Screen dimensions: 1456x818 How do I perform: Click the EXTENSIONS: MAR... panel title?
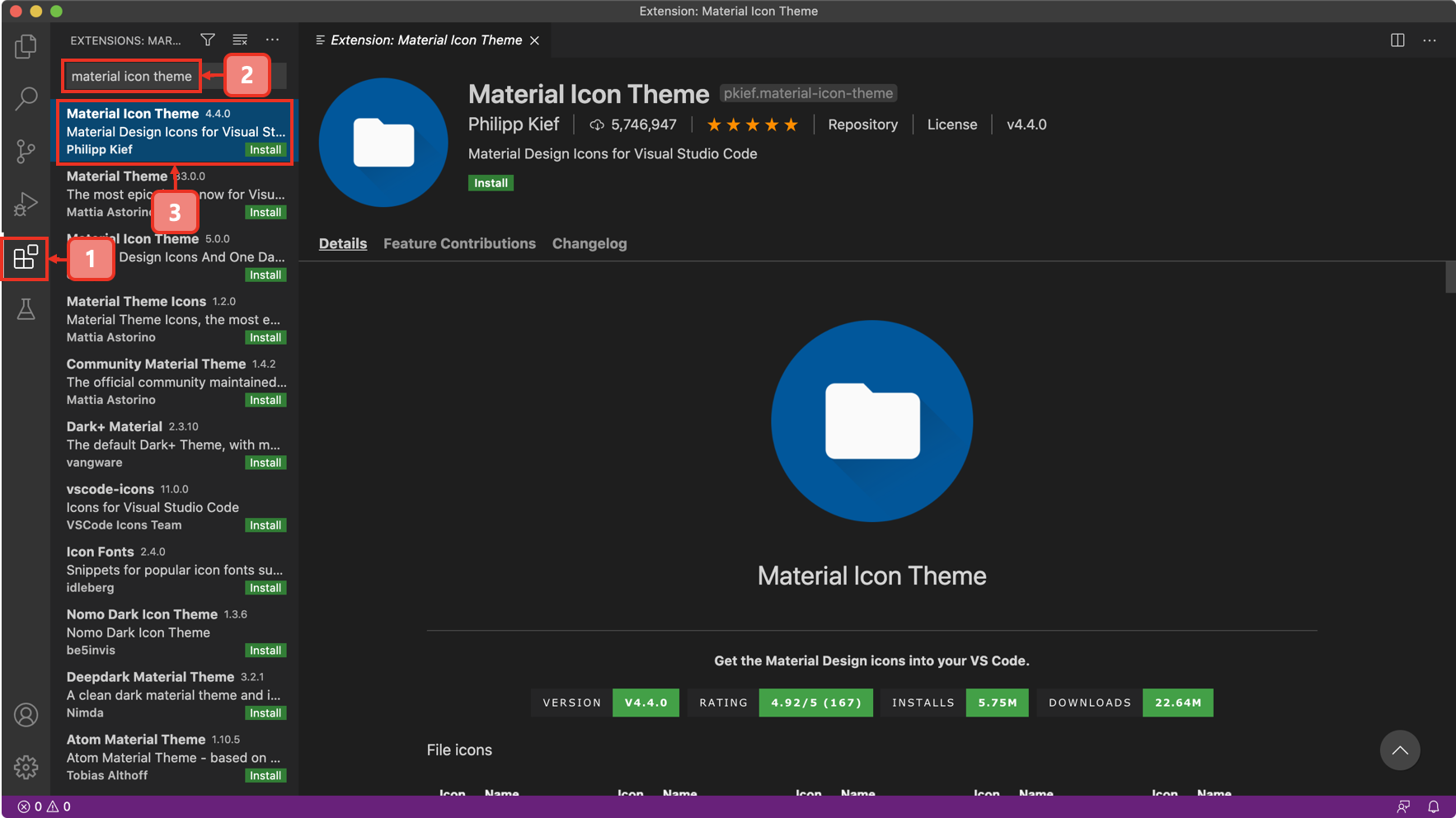[x=125, y=40]
